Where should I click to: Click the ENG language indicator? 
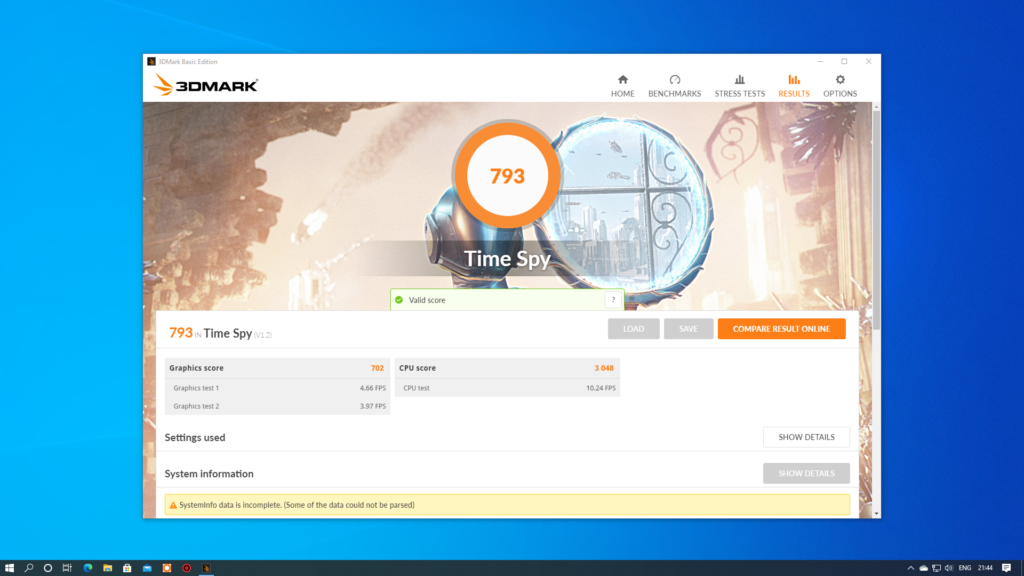(x=965, y=568)
